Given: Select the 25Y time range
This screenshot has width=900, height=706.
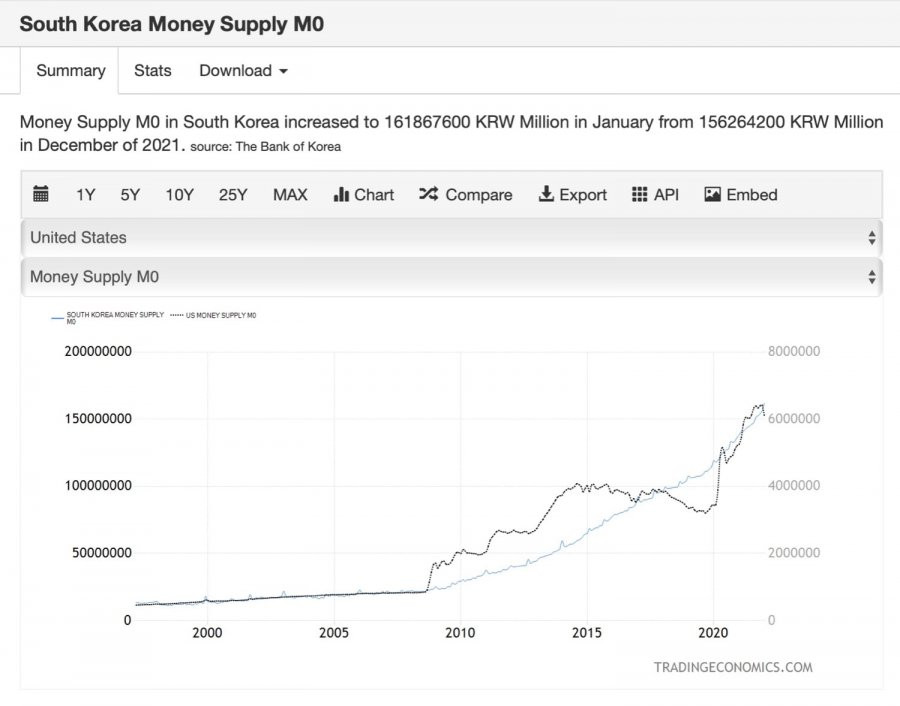Looking at the screenshot, I should pyautogui.click(x=233, y=195).
